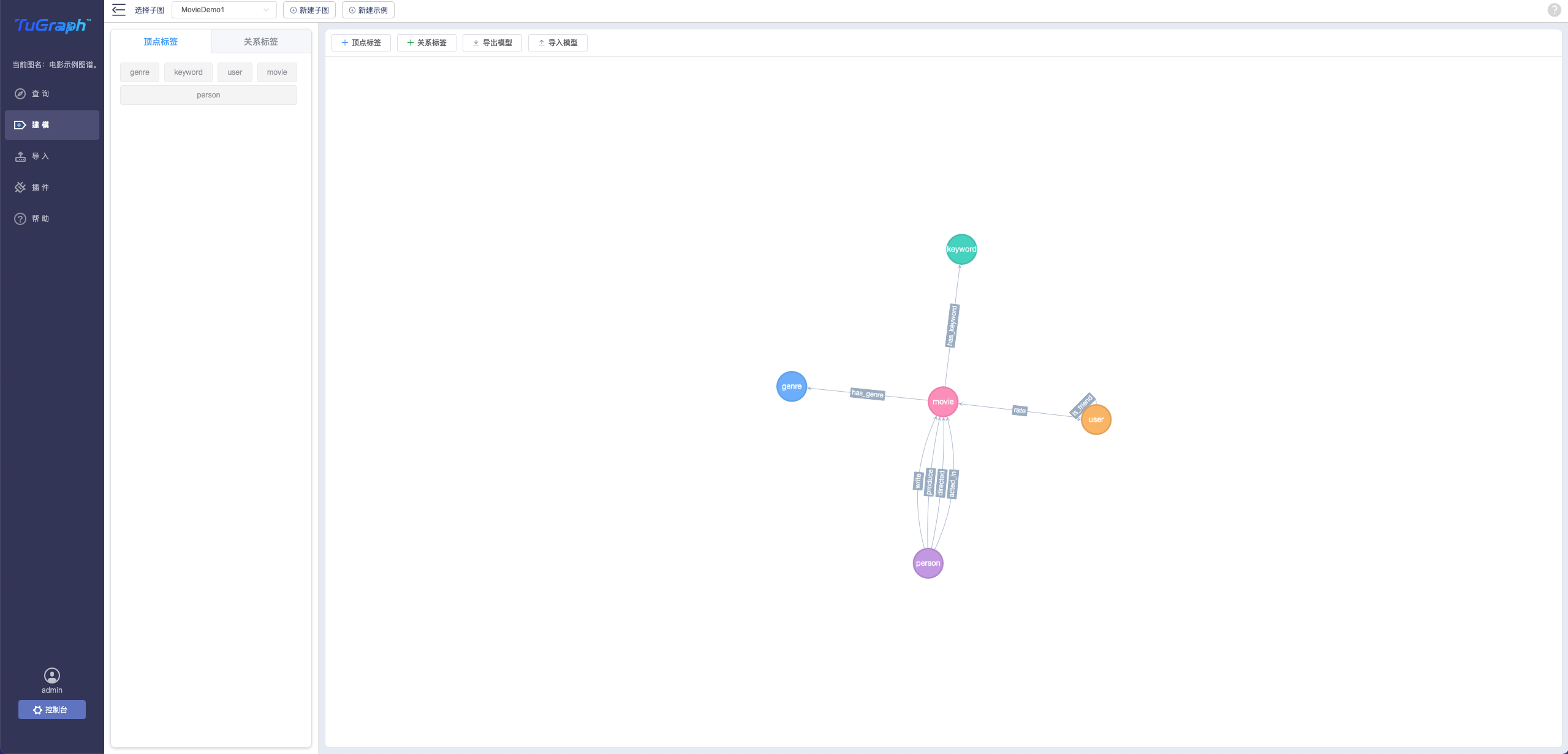Click the pink movie node color circle
The image size is (1568, 754).
[943, 402]
